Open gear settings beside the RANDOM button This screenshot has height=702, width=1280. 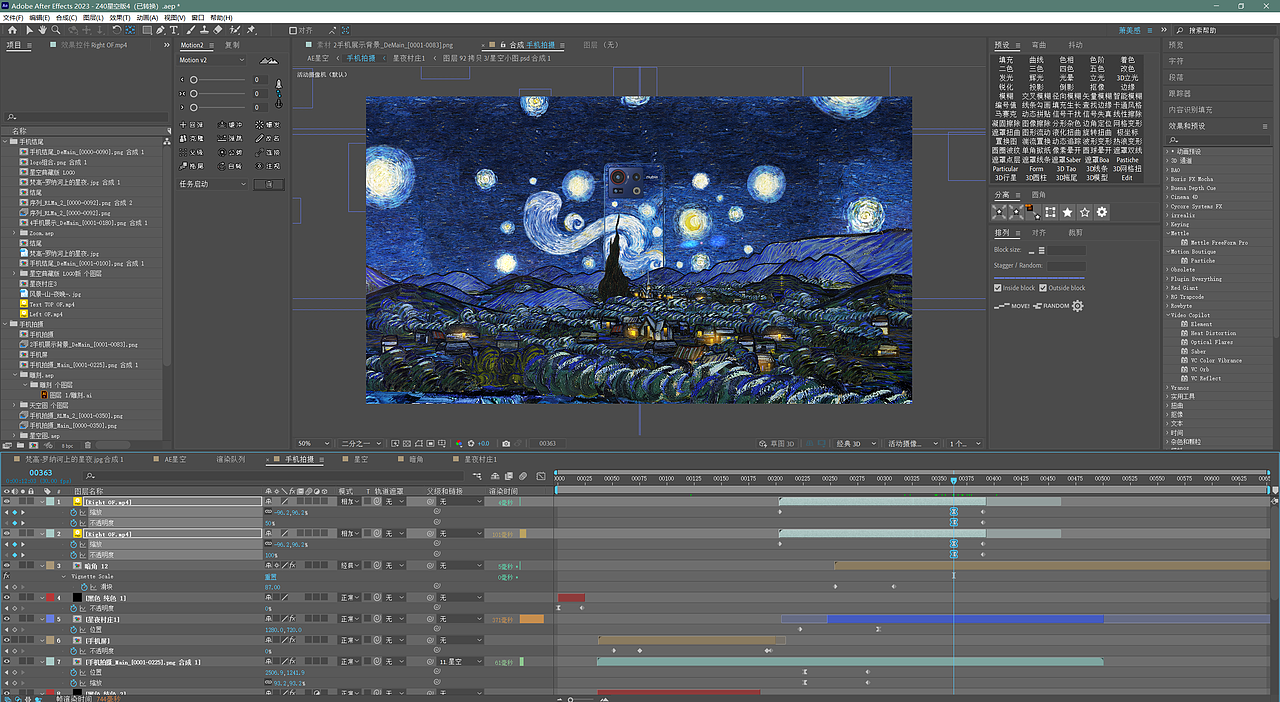[x=1078, y=306]
